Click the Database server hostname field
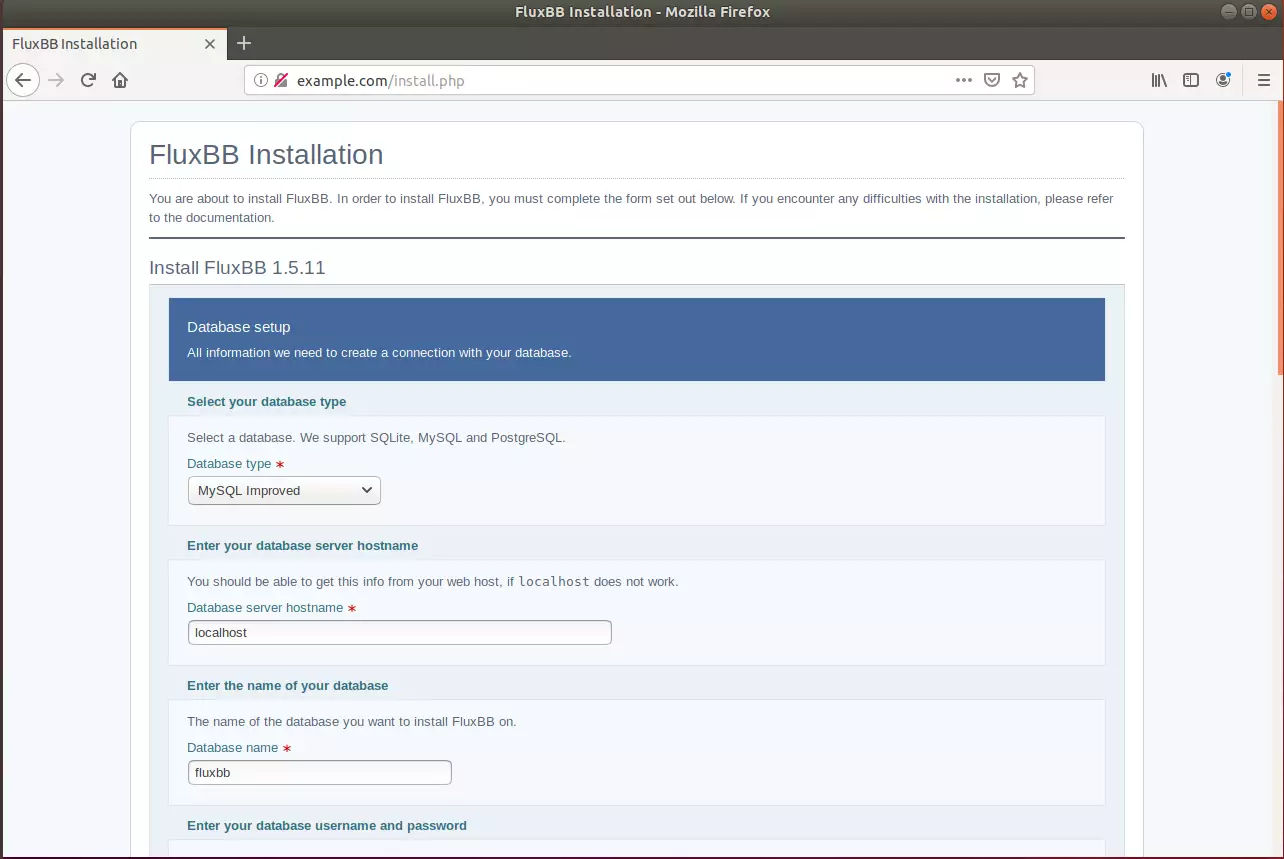 point(399,632)
